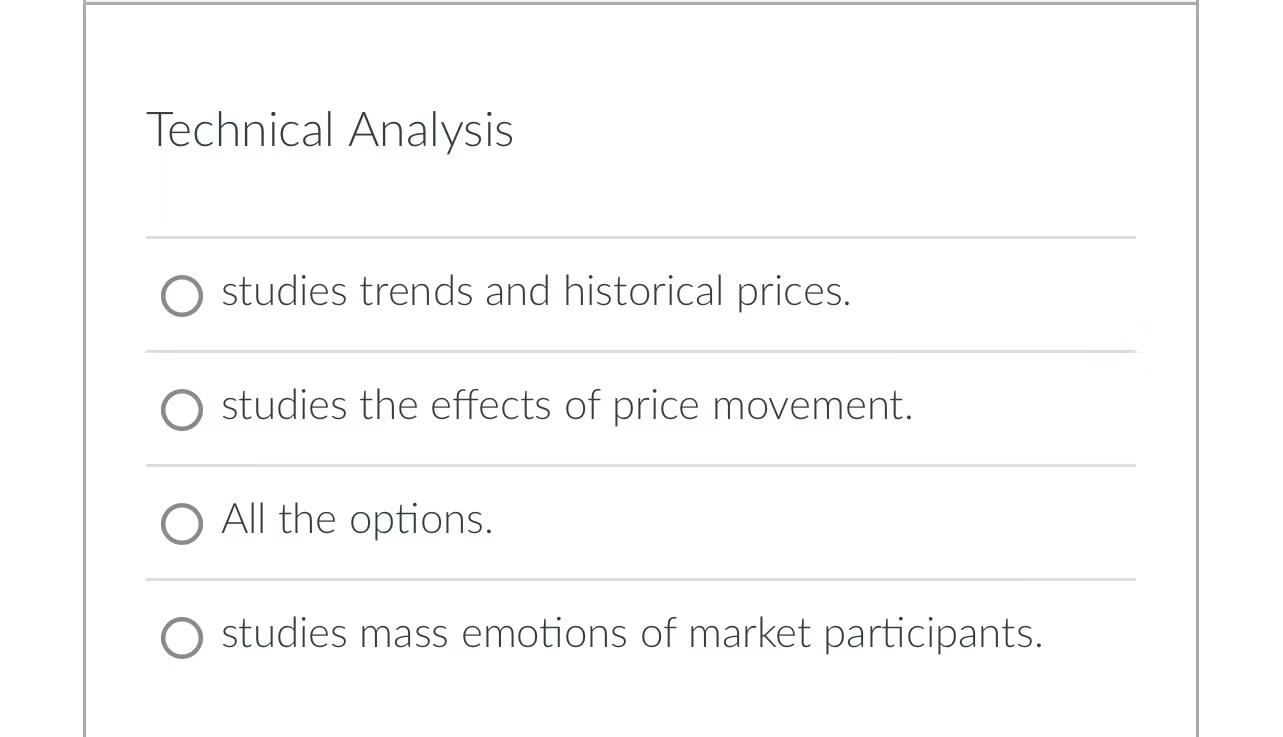Select 'studies mass emotions of market participants'
The width and height of the screenshot is (1283, 737).
pyautogui.click(x=181, y=637)
